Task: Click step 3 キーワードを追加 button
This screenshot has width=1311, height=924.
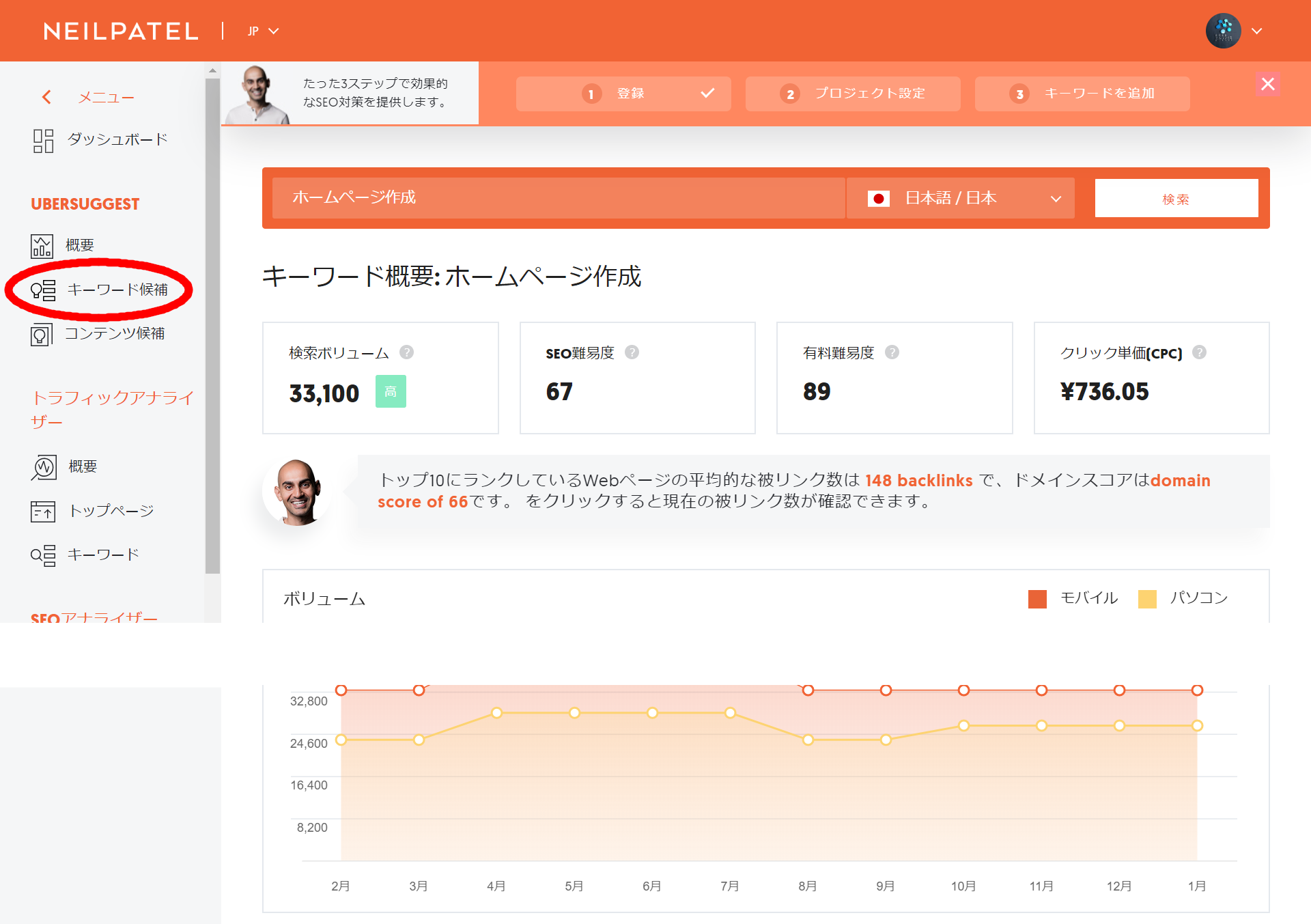Action: point(1082,94)
